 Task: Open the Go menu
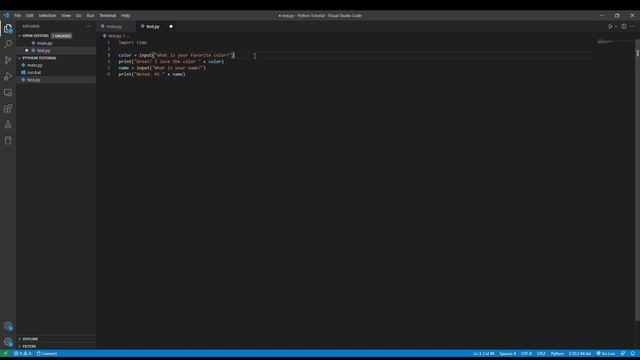[78, 16]
